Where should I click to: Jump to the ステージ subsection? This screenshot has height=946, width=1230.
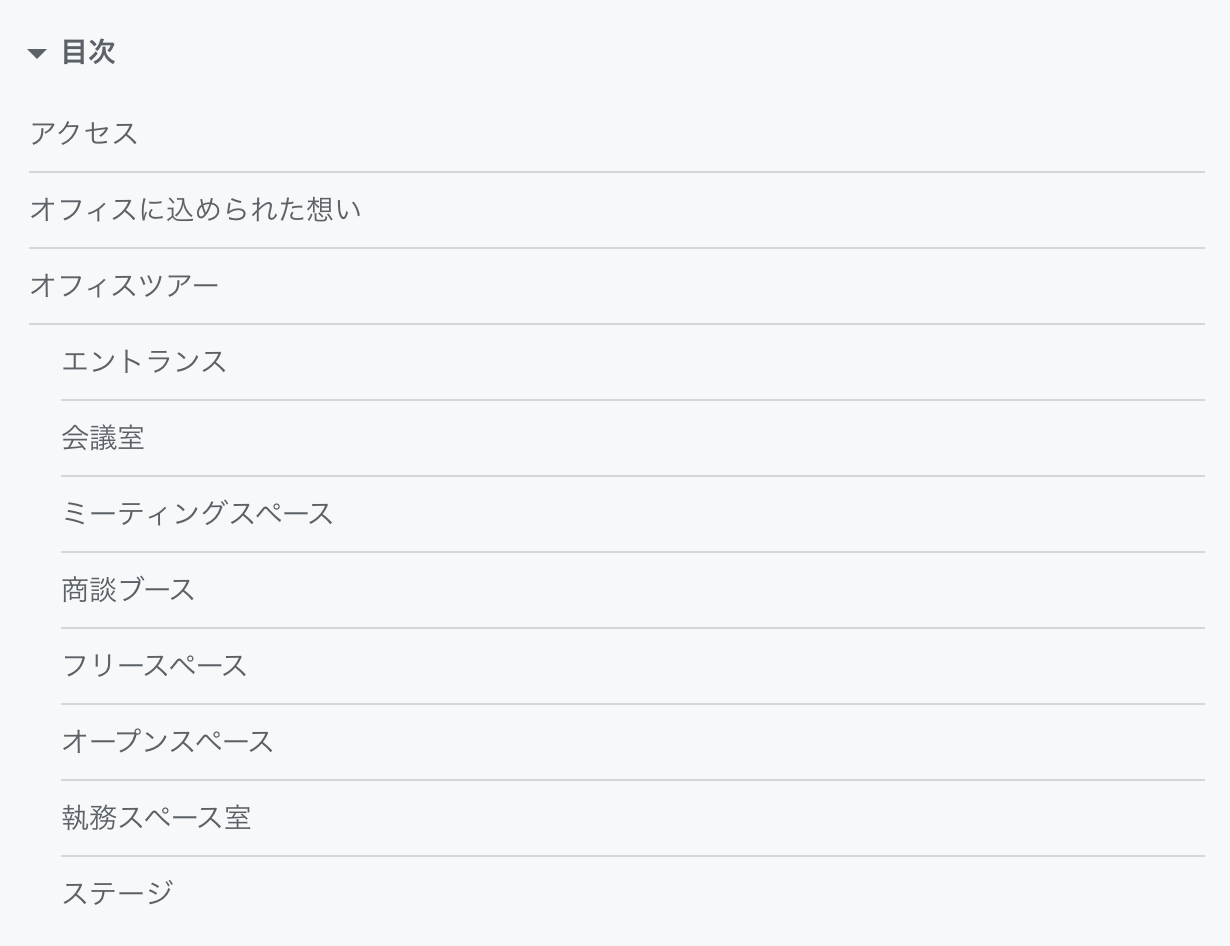click(117, 892)
